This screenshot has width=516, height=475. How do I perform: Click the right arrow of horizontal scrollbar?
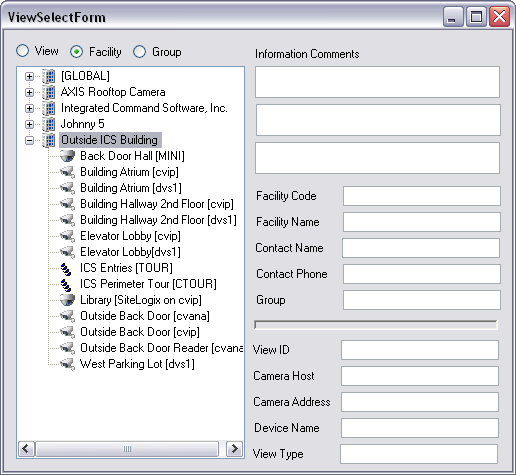pos(234,449)
